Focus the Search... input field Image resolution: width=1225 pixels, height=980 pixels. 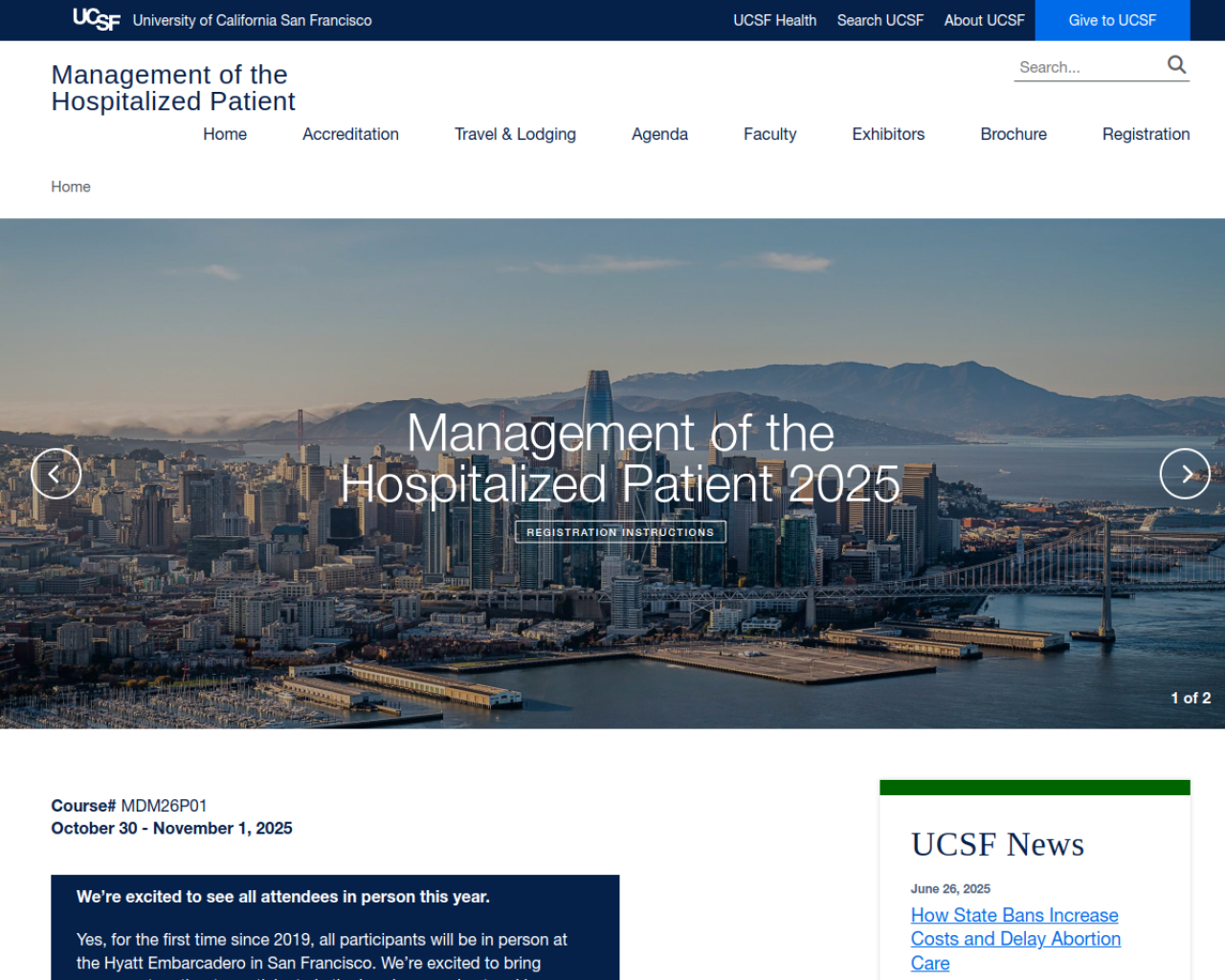click(1089, 67)
